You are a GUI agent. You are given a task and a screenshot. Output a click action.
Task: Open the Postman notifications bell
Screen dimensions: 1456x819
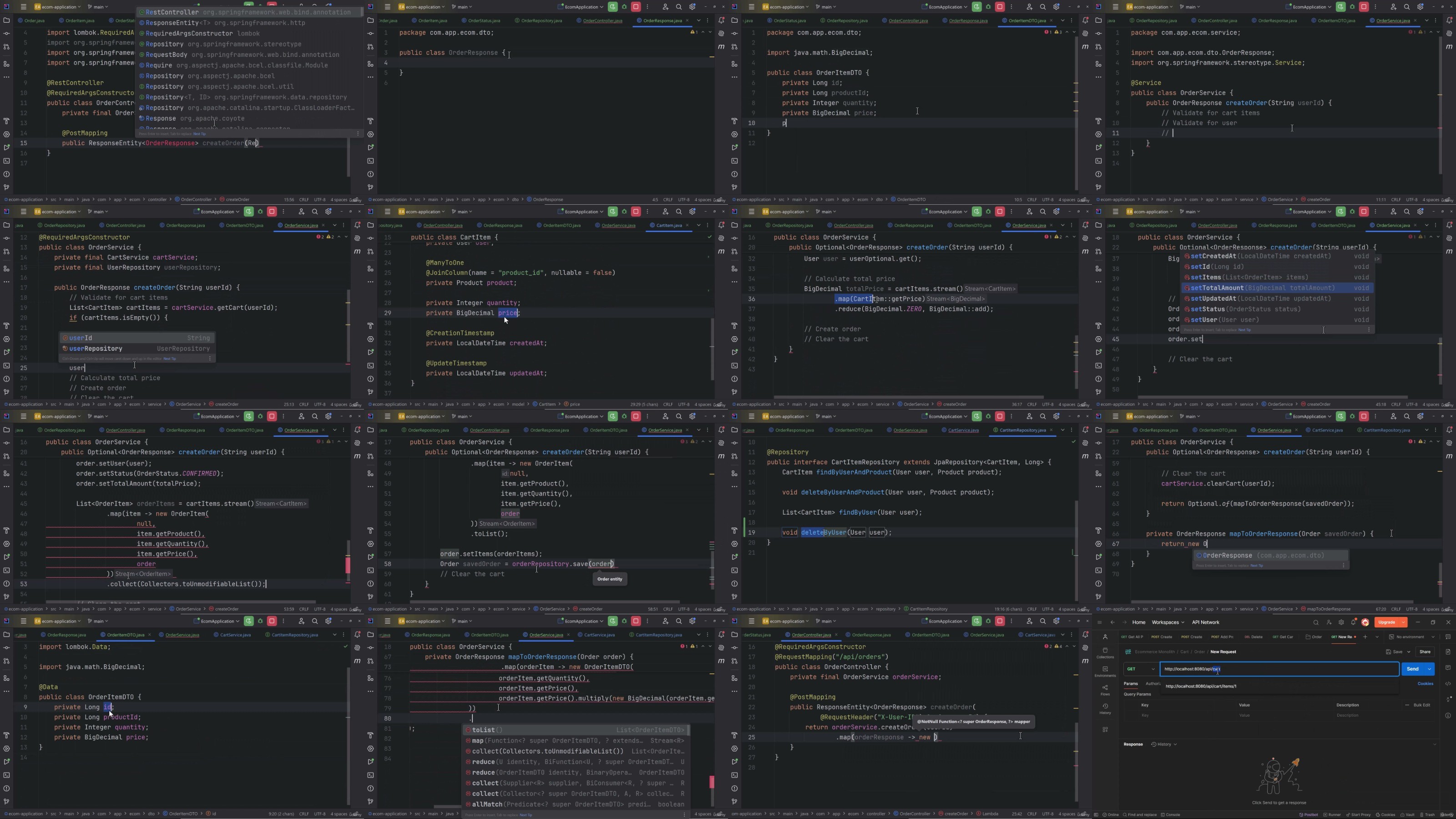click(1353, 622)
